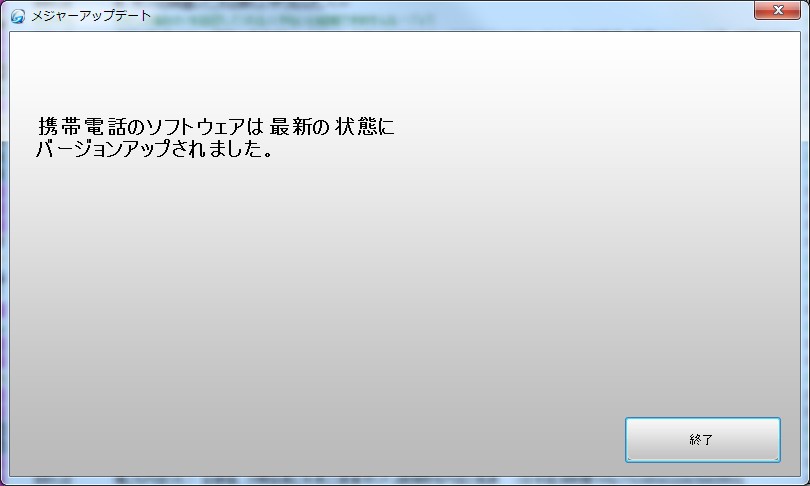Select the 終了 button to quit

tap(703, 440)
